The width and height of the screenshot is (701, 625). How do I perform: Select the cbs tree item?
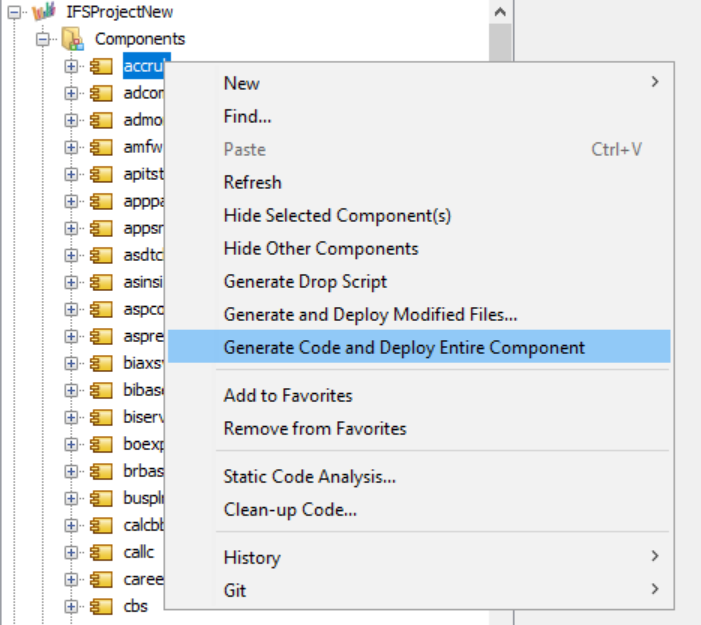pos(135,606)
